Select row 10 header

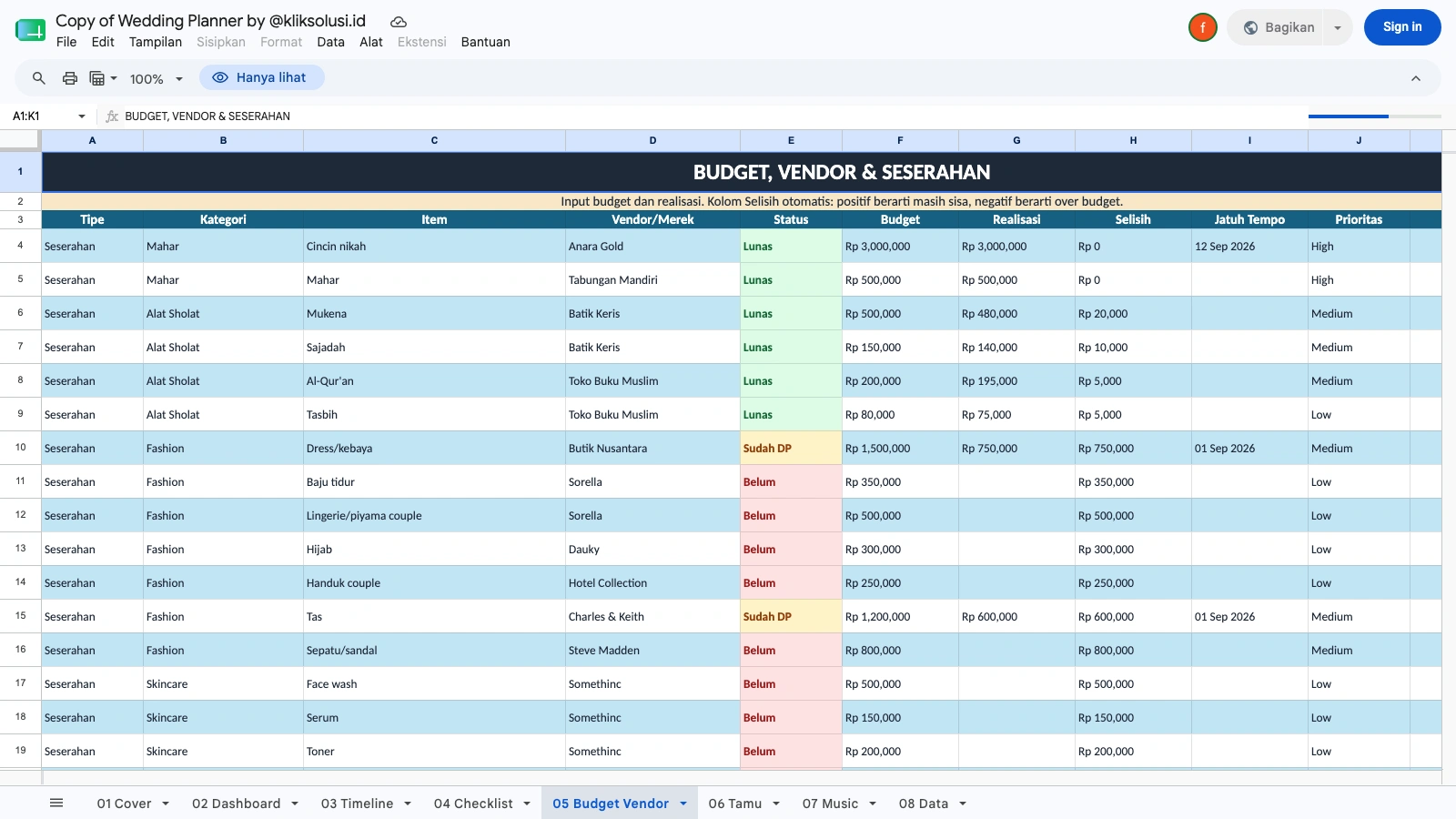[x=20, y=448]
